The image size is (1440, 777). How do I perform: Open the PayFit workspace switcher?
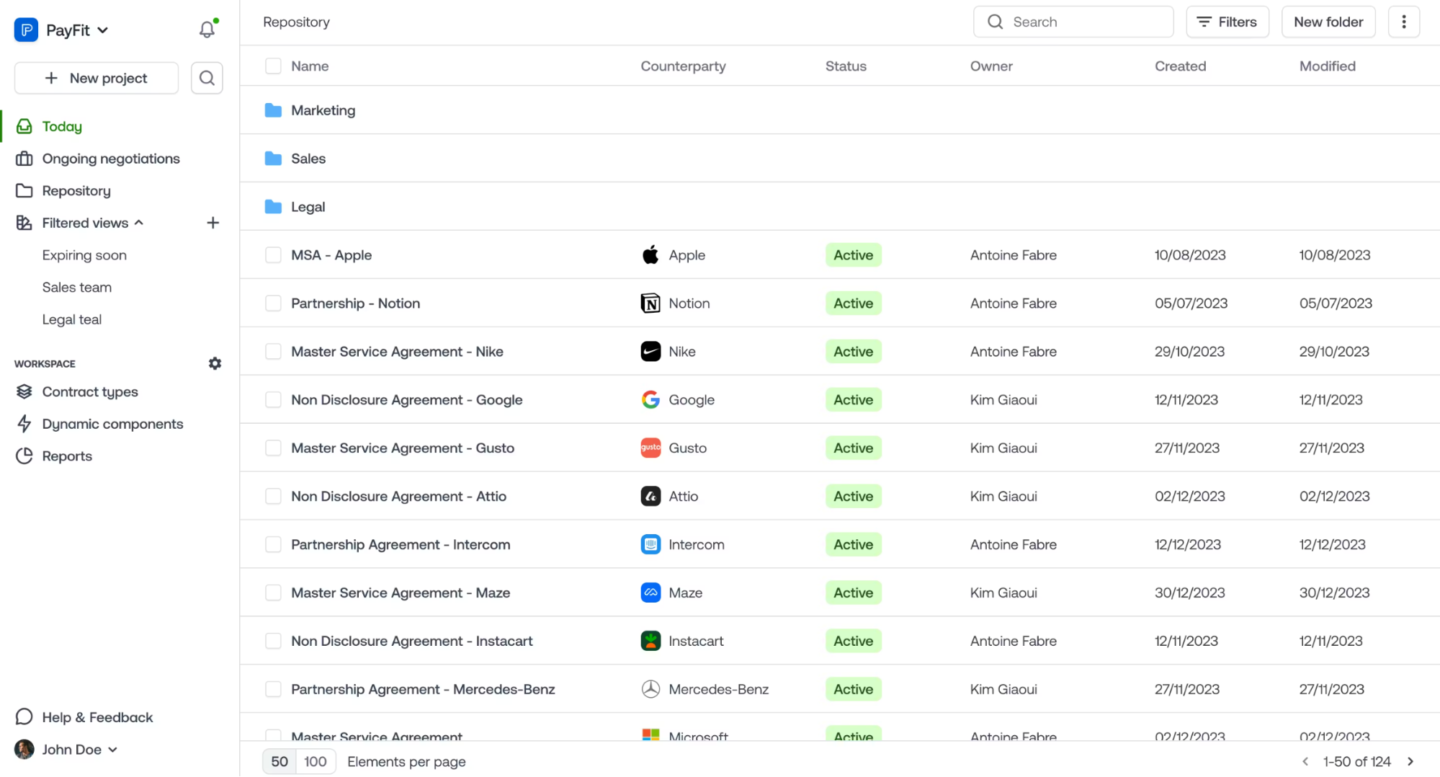pos(61,29)
